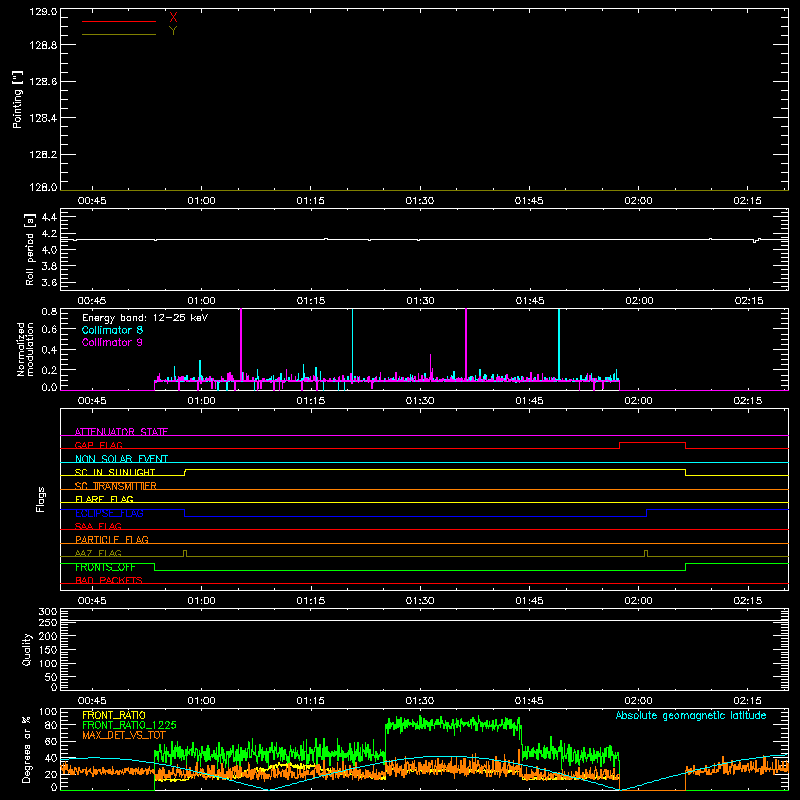This screenshot has height=800, width=800.
Task: Click the 128.4 tick label
Action: (43, 118)
